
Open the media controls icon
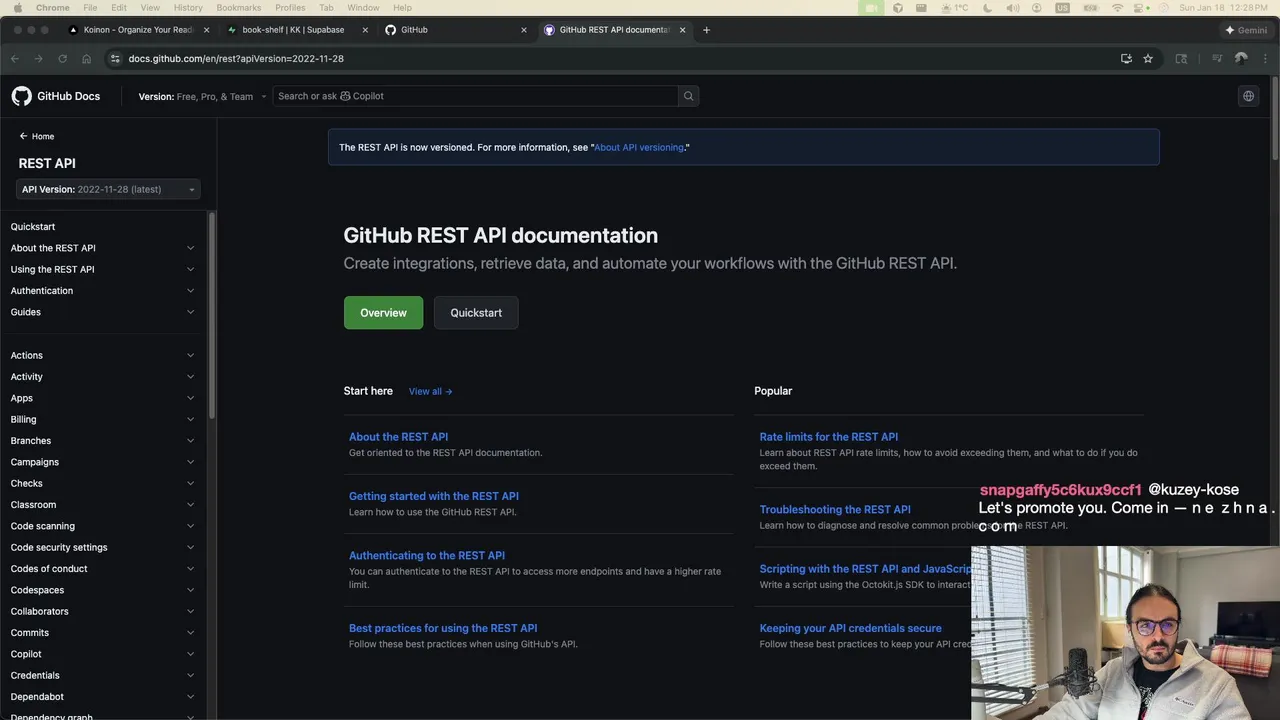(1217, 59)
